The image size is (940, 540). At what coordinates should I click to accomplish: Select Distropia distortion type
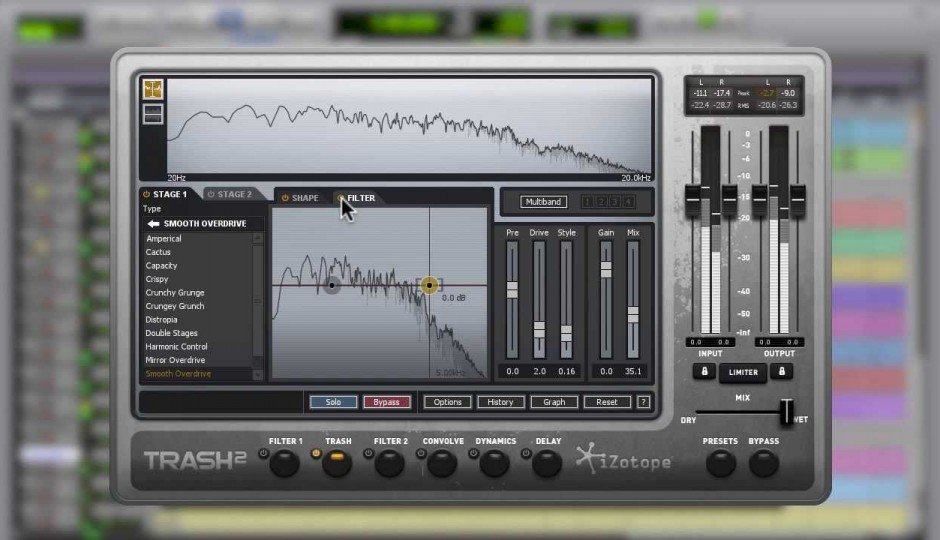coord(161,320)
